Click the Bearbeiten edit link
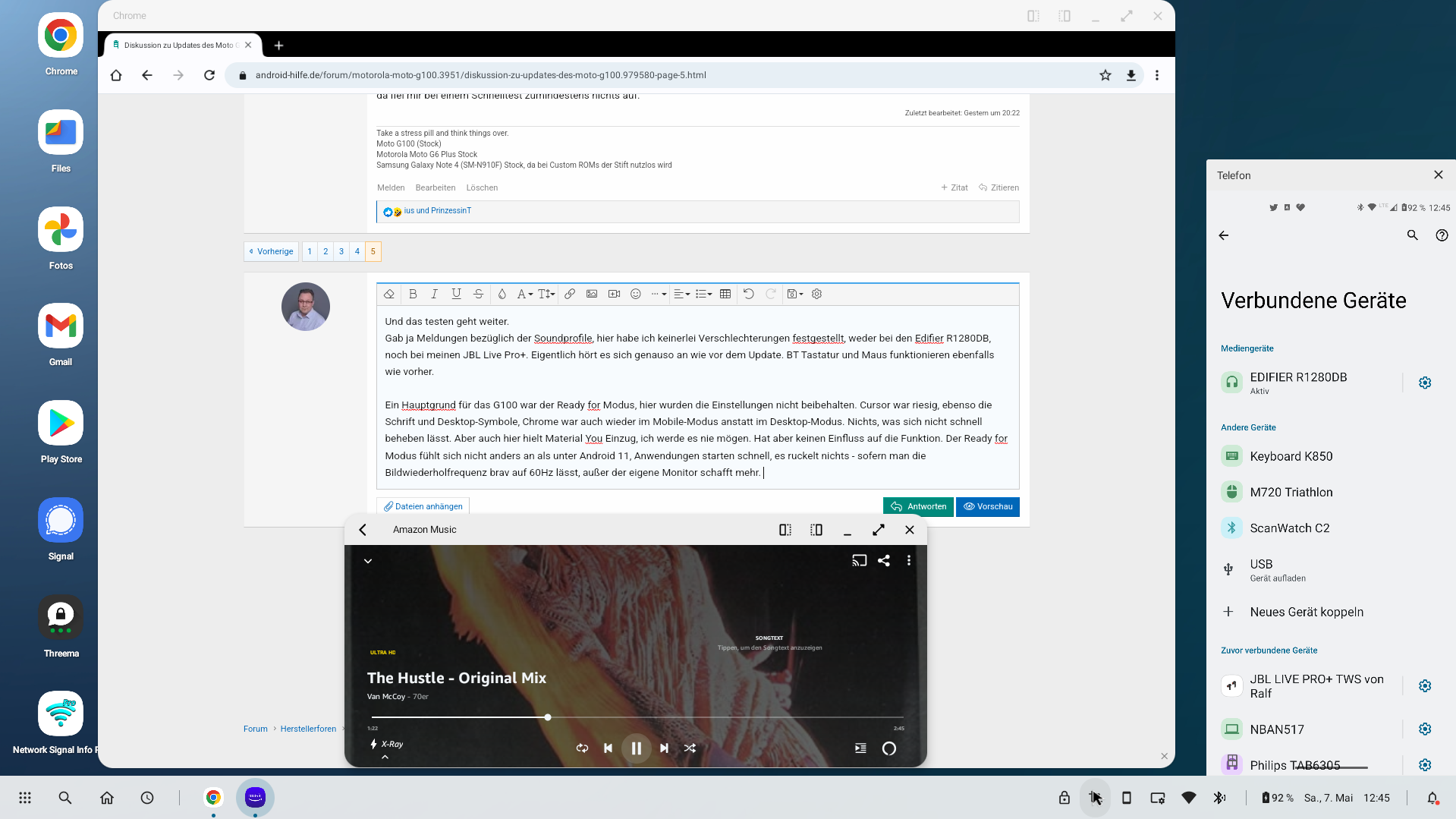Viewport: 1456px width, 819px height. (436, 188)
